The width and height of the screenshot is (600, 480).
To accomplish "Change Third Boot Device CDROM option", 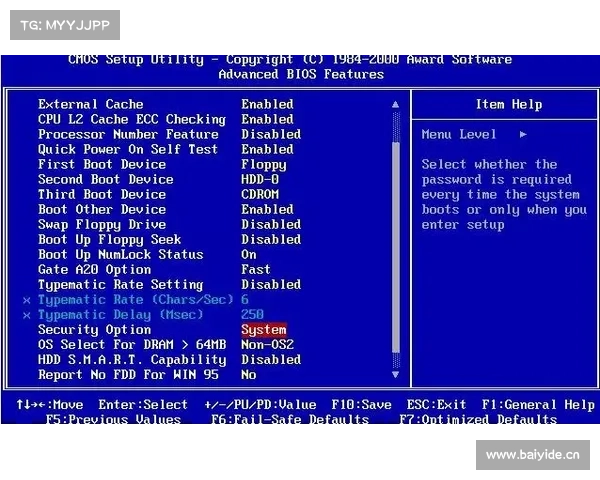I will (260, 194).
